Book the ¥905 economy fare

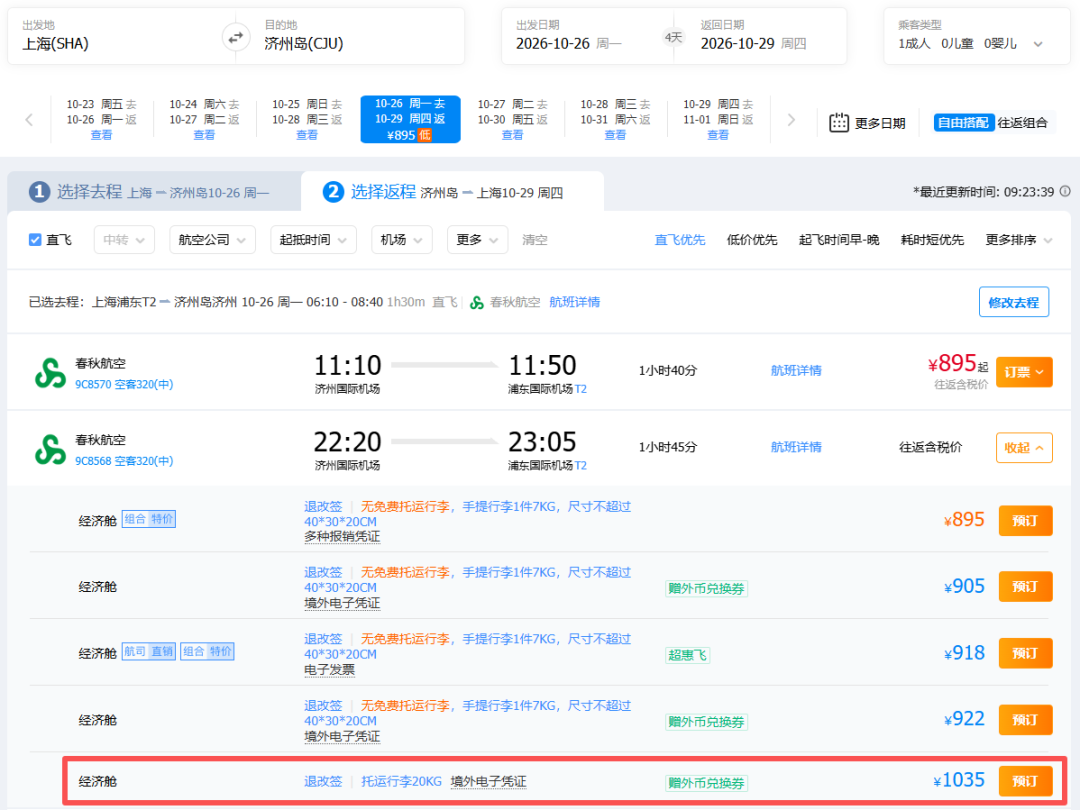pos(1026,587)
